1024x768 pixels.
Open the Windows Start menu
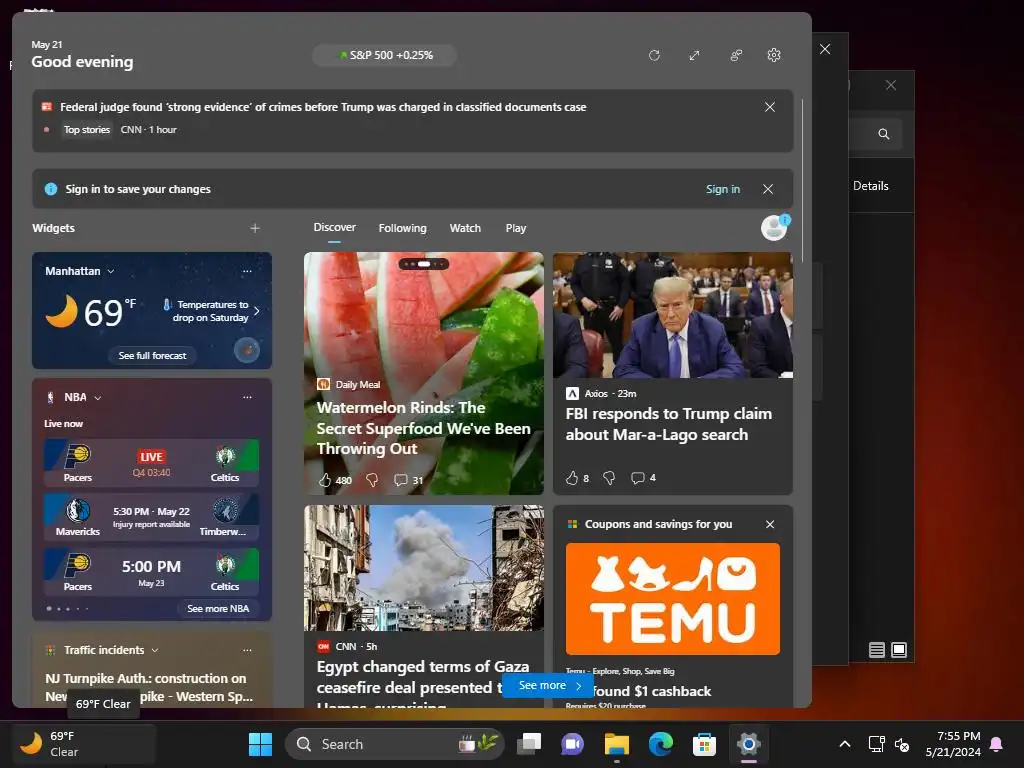click(x=260, y=744)
